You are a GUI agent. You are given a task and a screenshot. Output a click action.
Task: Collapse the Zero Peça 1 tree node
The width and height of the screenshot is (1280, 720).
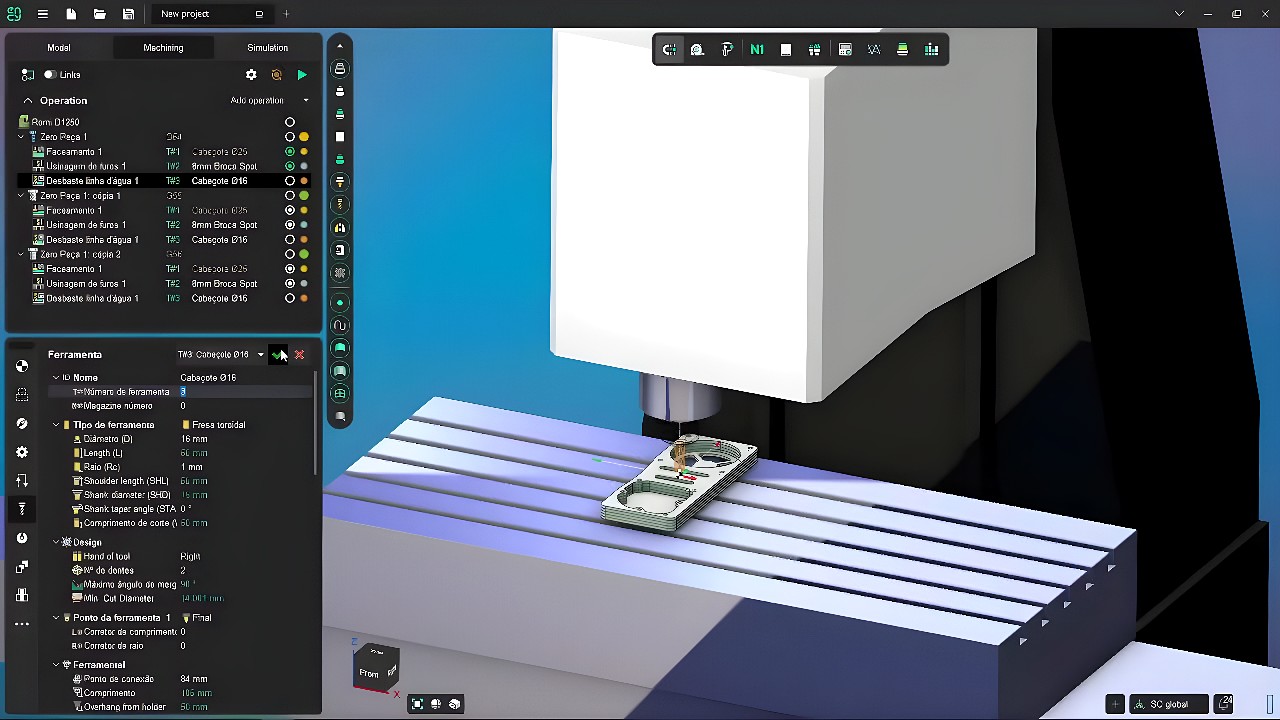pos(21,137)
